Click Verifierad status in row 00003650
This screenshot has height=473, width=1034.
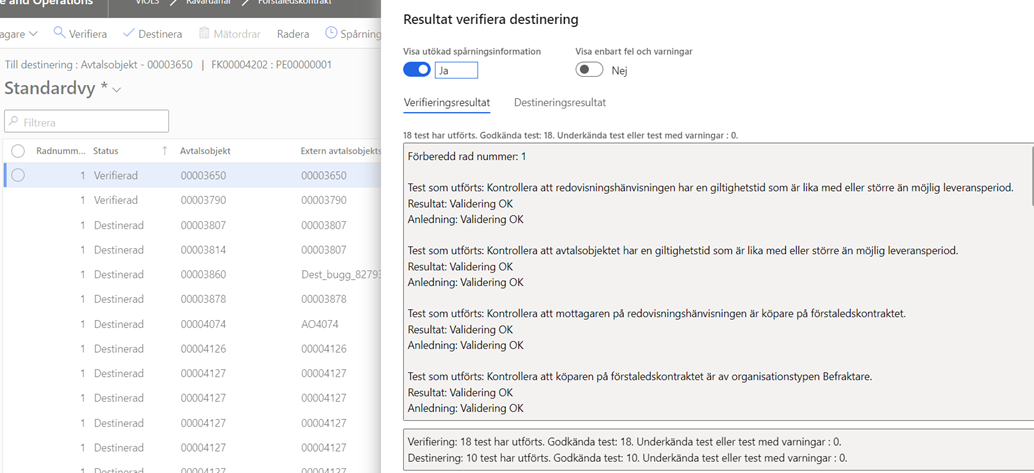(x=115, y=176)
